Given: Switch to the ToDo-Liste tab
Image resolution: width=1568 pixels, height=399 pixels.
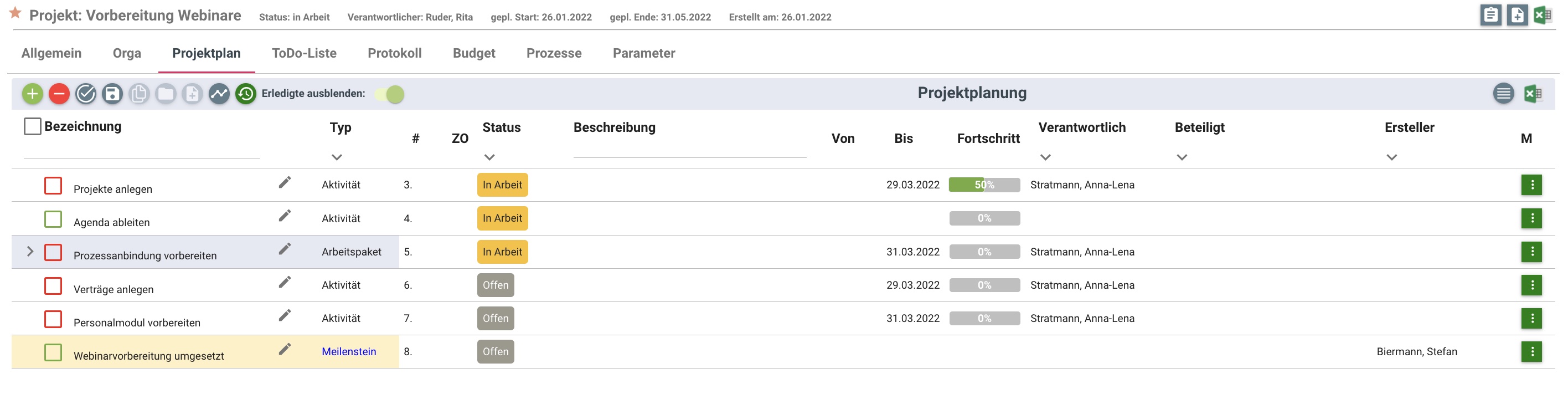Looking at the screenshot, I should (304, 53).
